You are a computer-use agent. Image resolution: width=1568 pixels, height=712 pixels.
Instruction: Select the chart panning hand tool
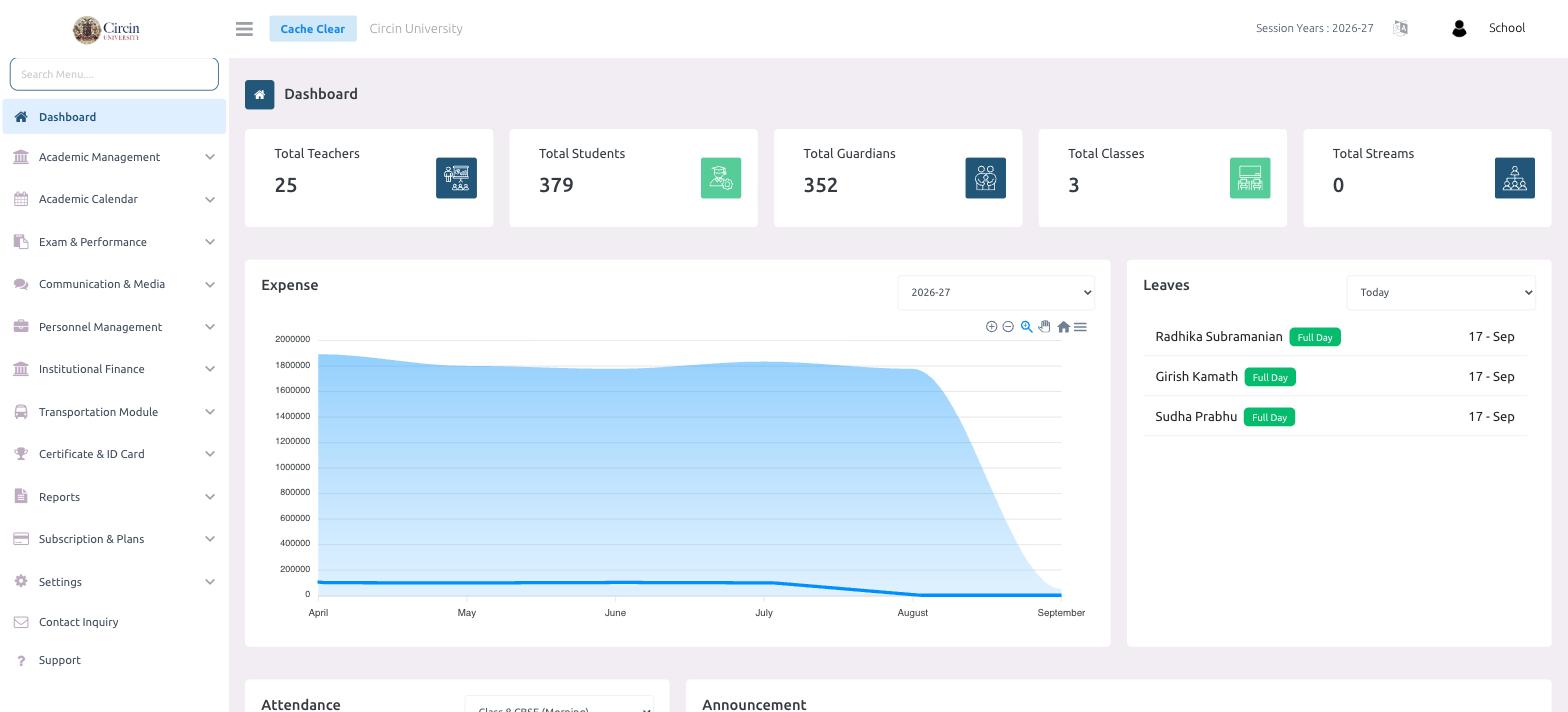coord(1044,327)
